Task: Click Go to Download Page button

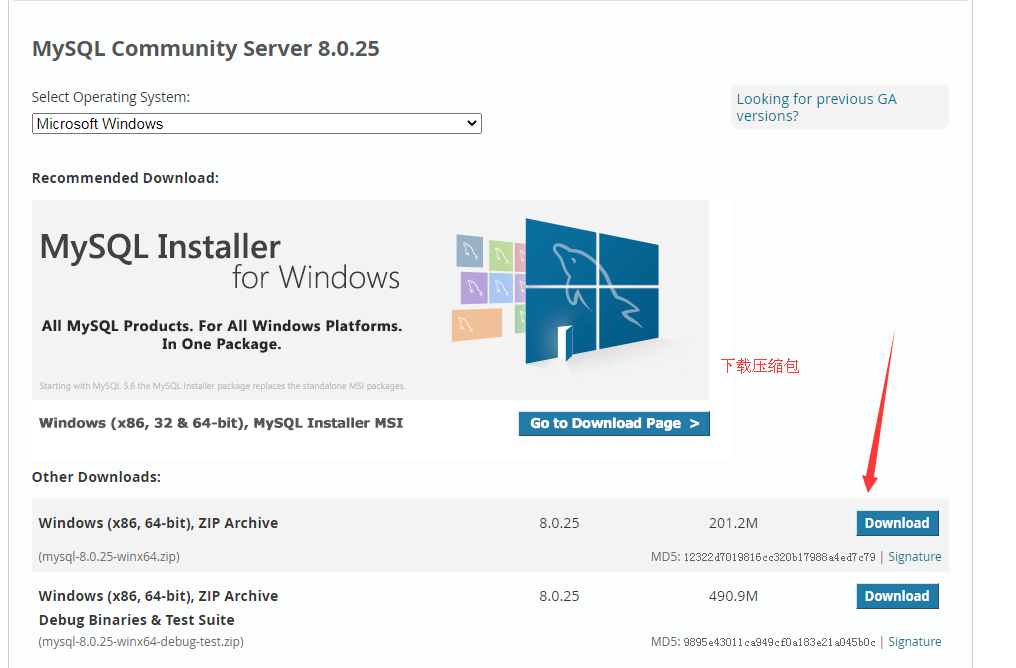Action: (614, 423)
